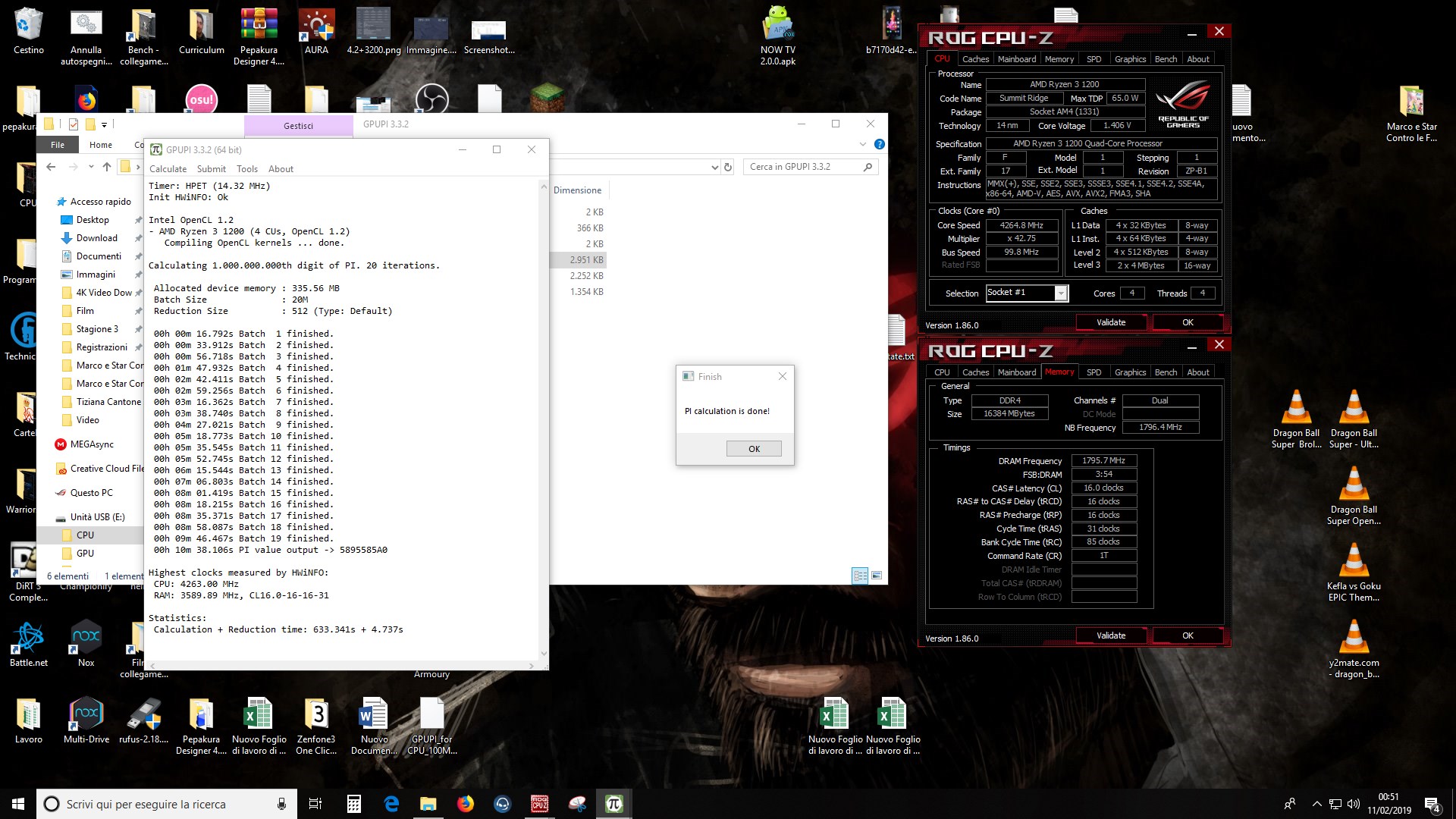
Task: Switch Explorer to details view layout
Action: pyautogui.click(x=860, y=576)
